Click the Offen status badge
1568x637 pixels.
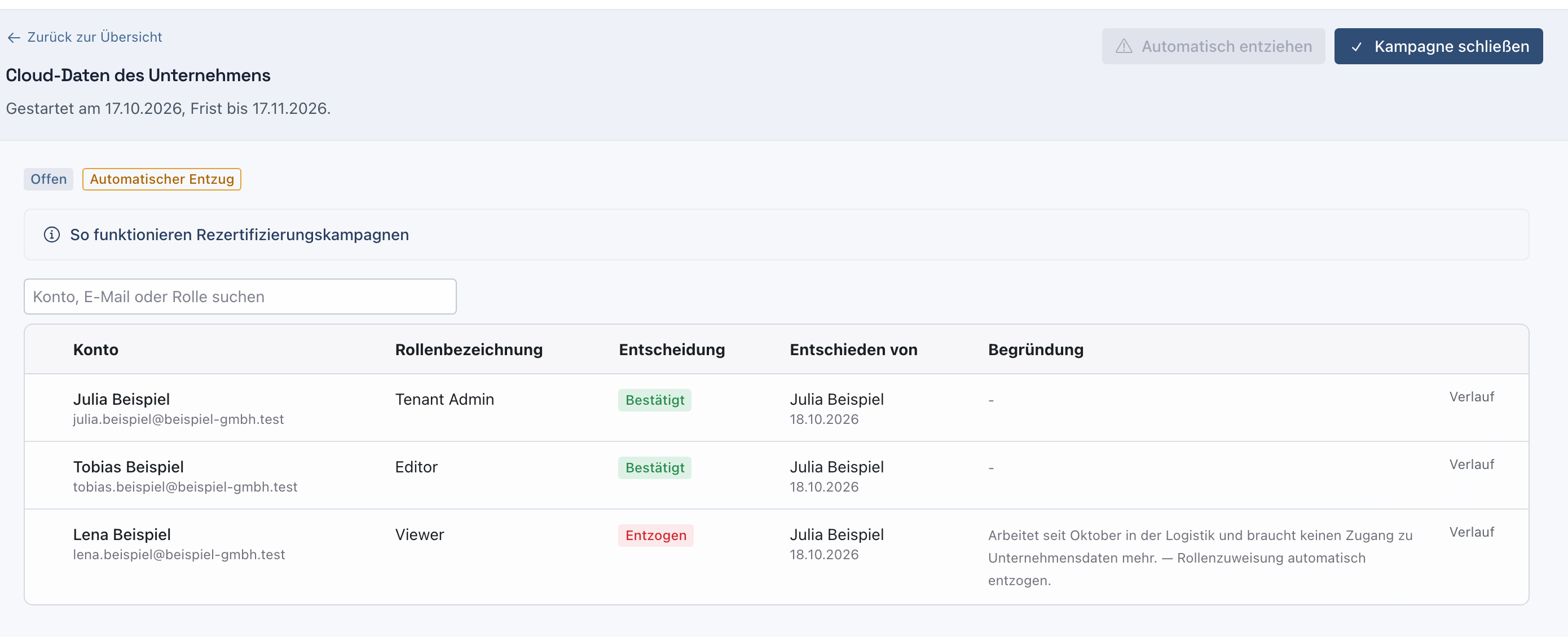(x=49, y=179)
